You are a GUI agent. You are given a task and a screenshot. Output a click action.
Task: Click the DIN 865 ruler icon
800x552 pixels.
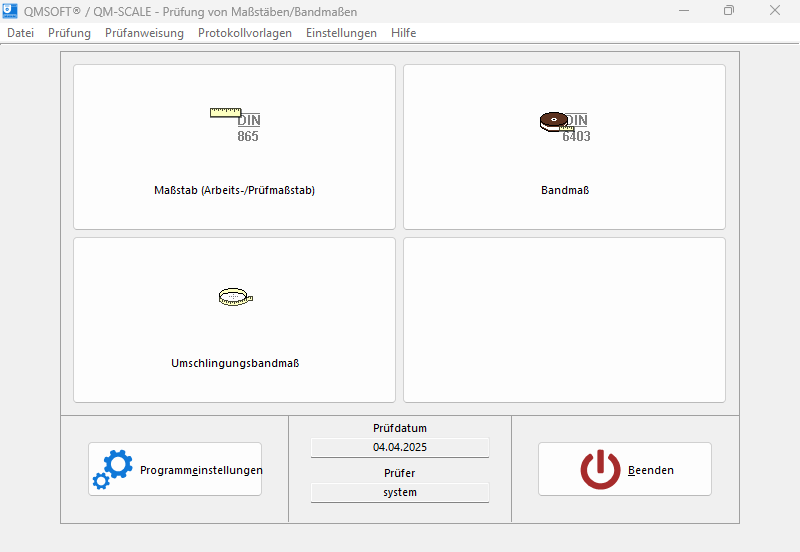point(235,125)
